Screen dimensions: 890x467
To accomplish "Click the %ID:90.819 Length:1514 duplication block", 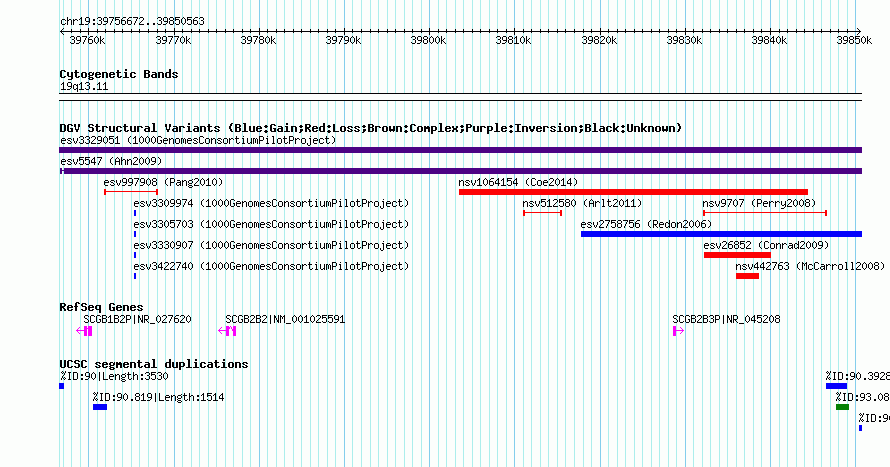I will (x=100, y=407).
